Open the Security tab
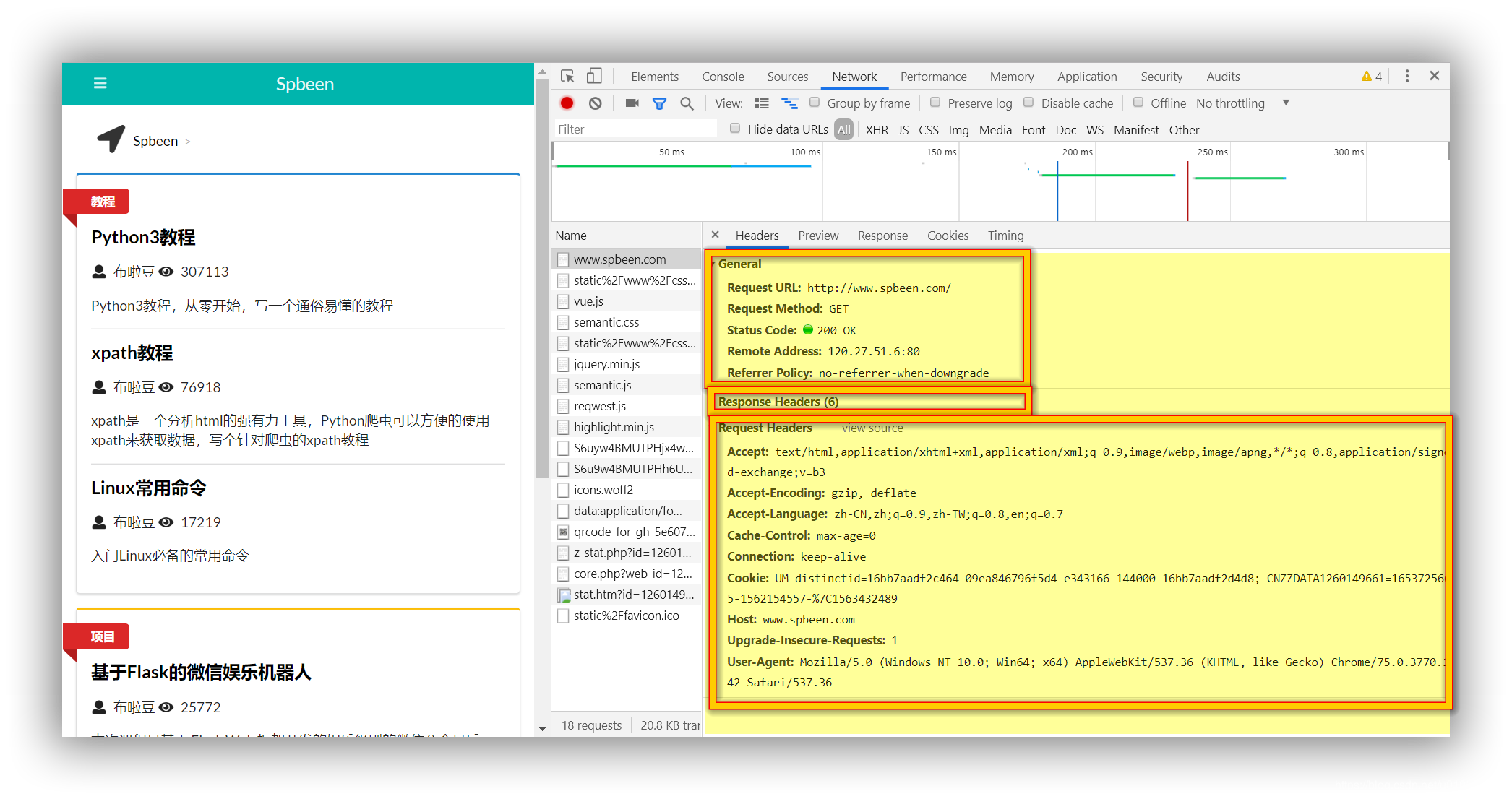The height and width of the screenshot is (799, 1512). click(x=1161, y=77)
